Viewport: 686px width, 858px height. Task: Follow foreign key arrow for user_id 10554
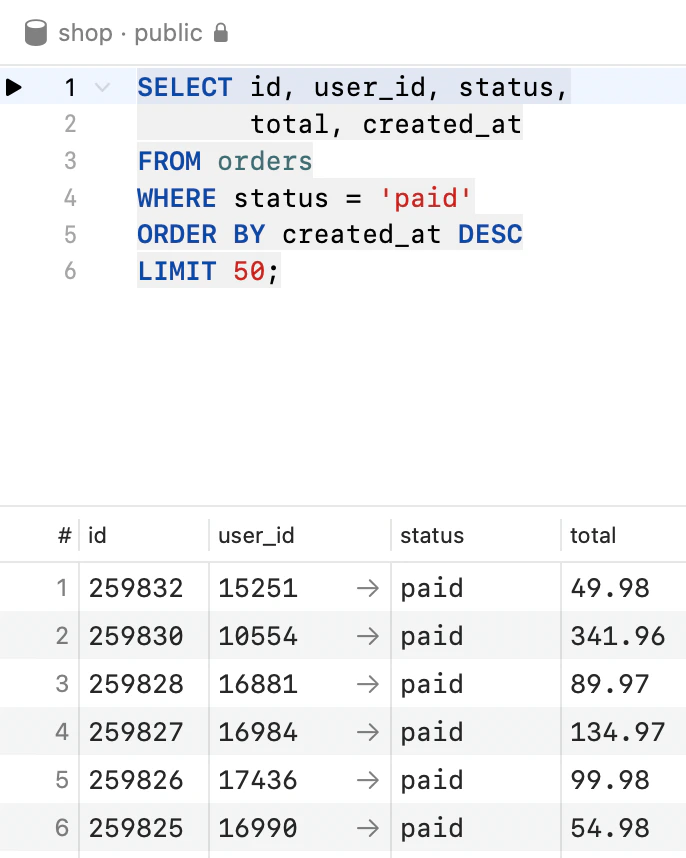(x=368, y=636)
